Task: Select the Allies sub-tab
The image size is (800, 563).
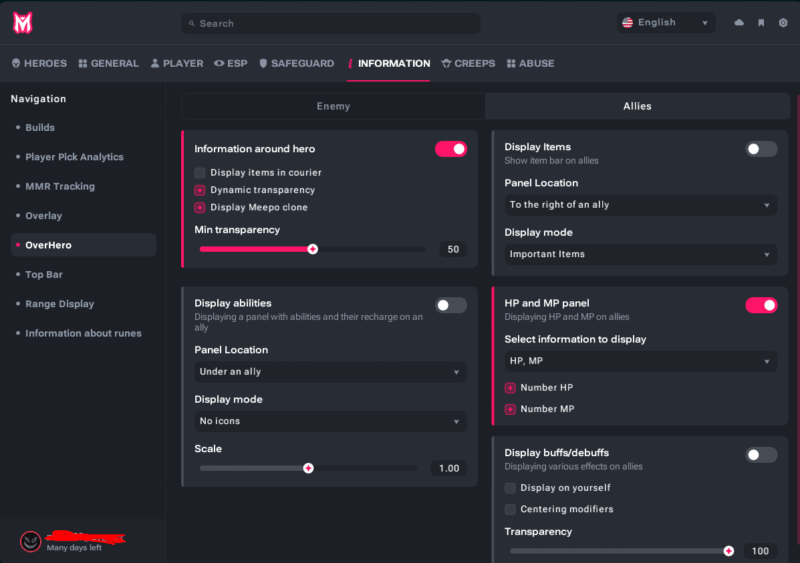Action: click(637, 106)
